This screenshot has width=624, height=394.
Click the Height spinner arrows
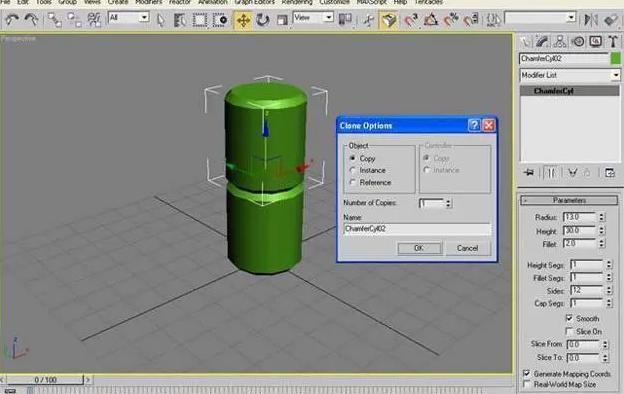(601, 230)
